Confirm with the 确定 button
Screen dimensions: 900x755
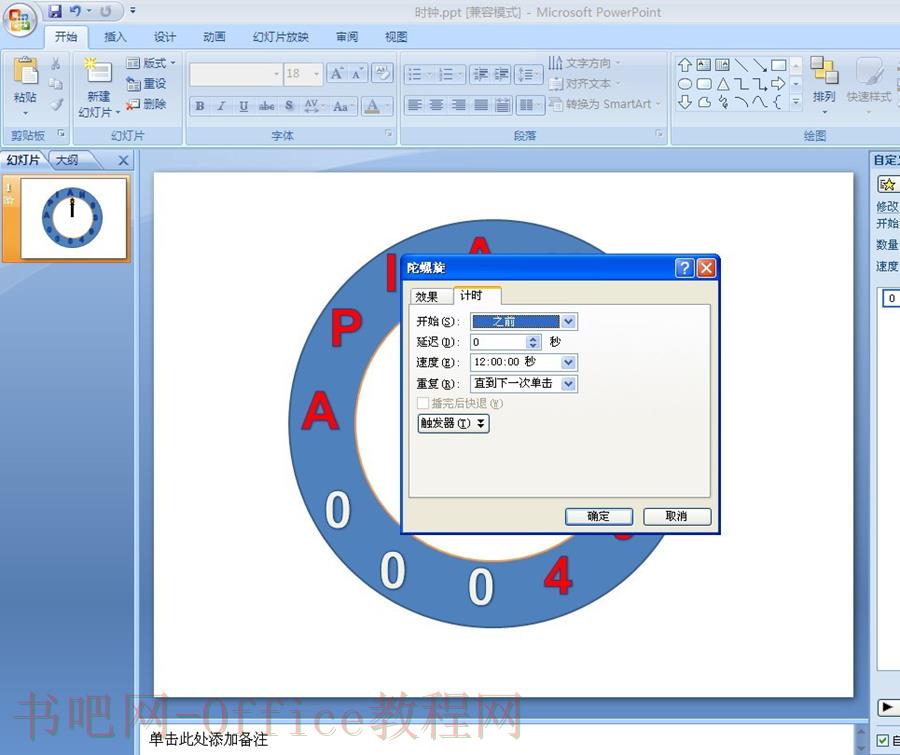pos(599,516)
